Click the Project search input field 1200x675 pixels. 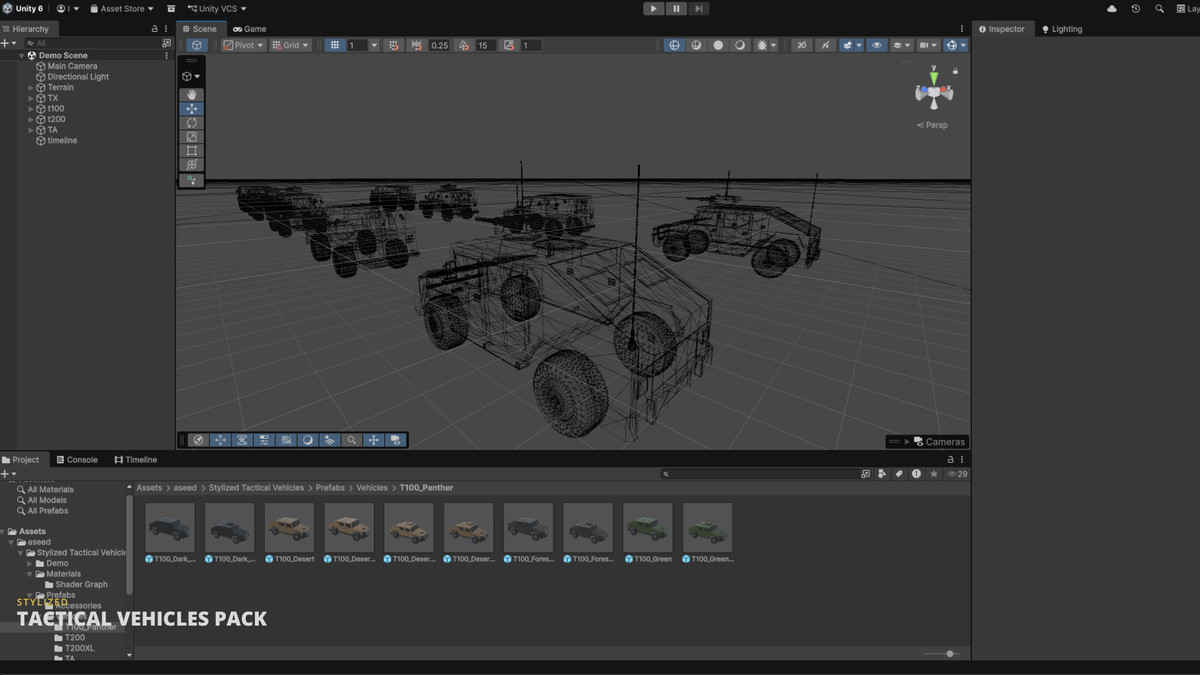[x=760, y=474]
